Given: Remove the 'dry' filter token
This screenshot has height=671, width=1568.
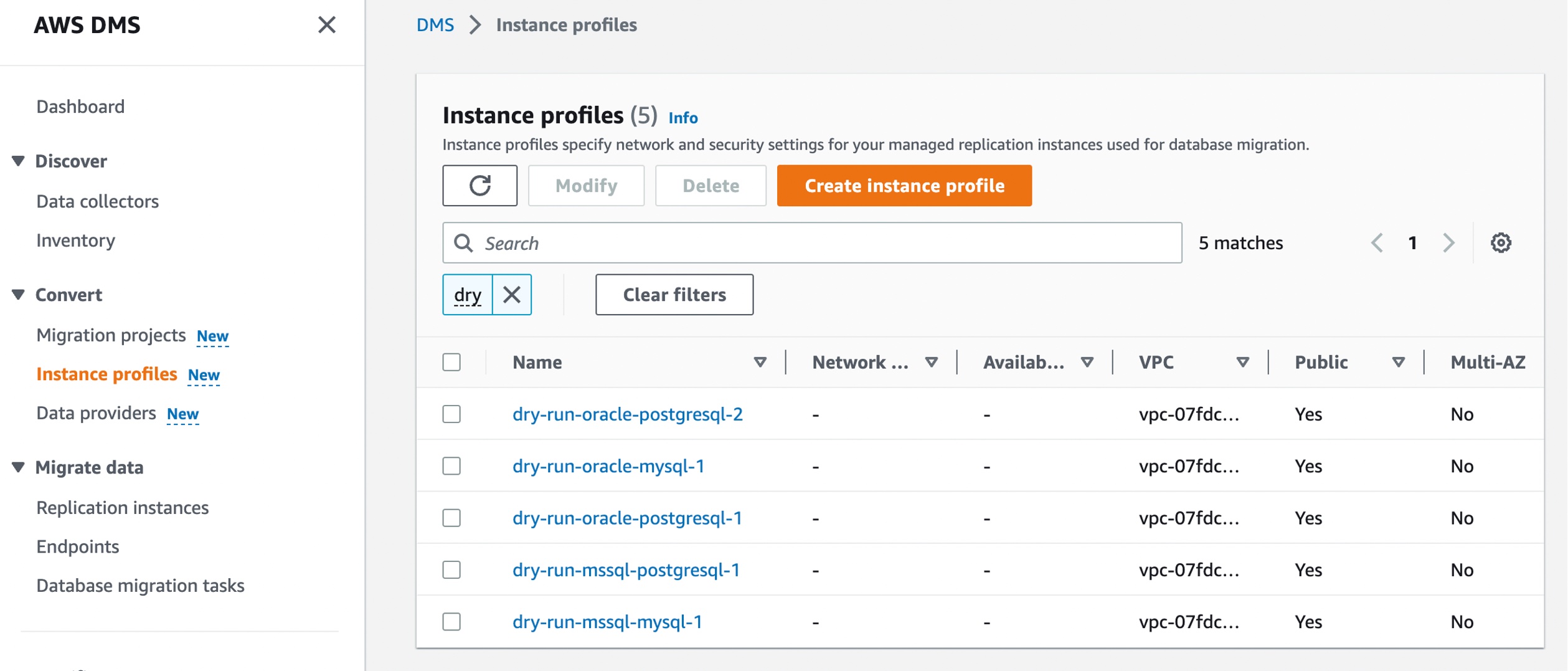Looking at the screenshot, I should click(x=512, y=295).
